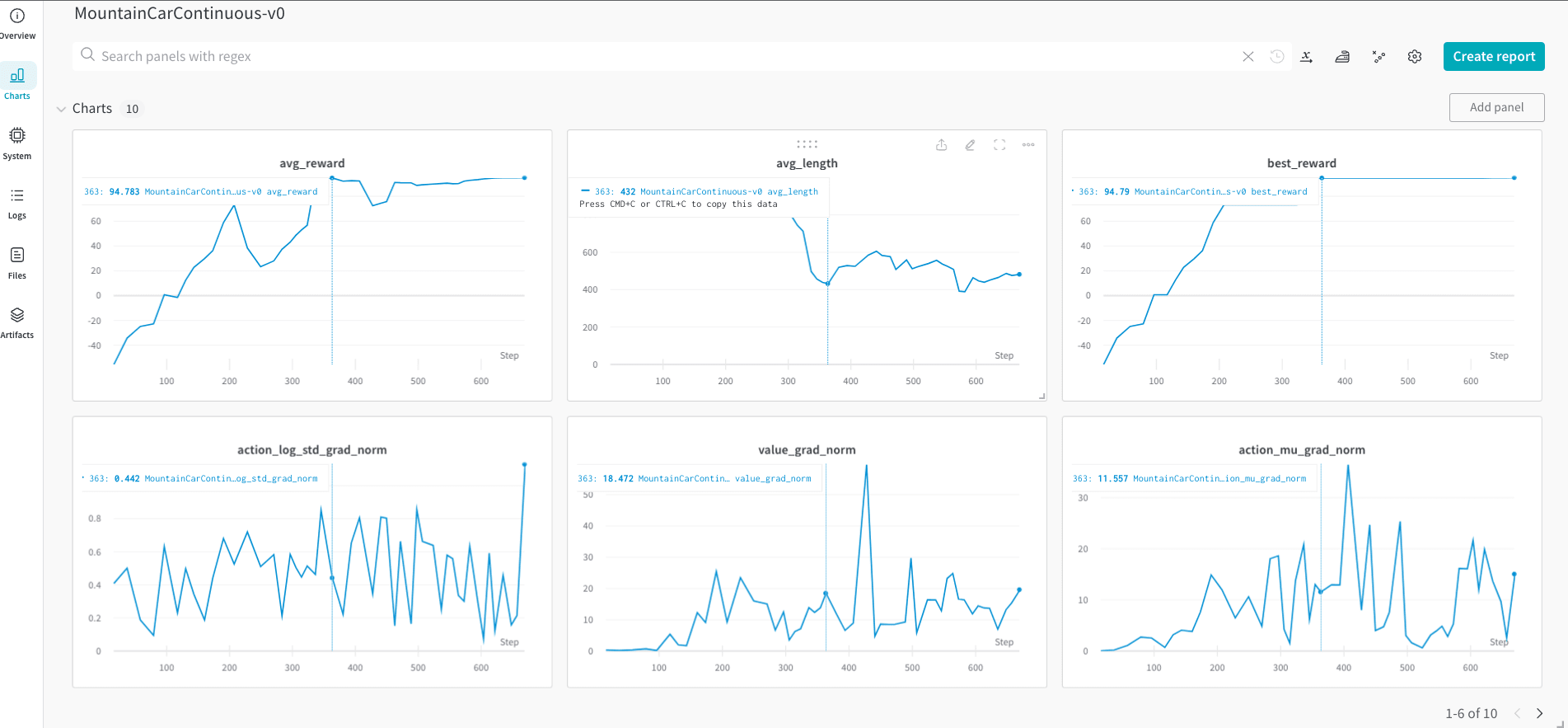
Task: Open the Logs section
Action: [x=17, y=204]
